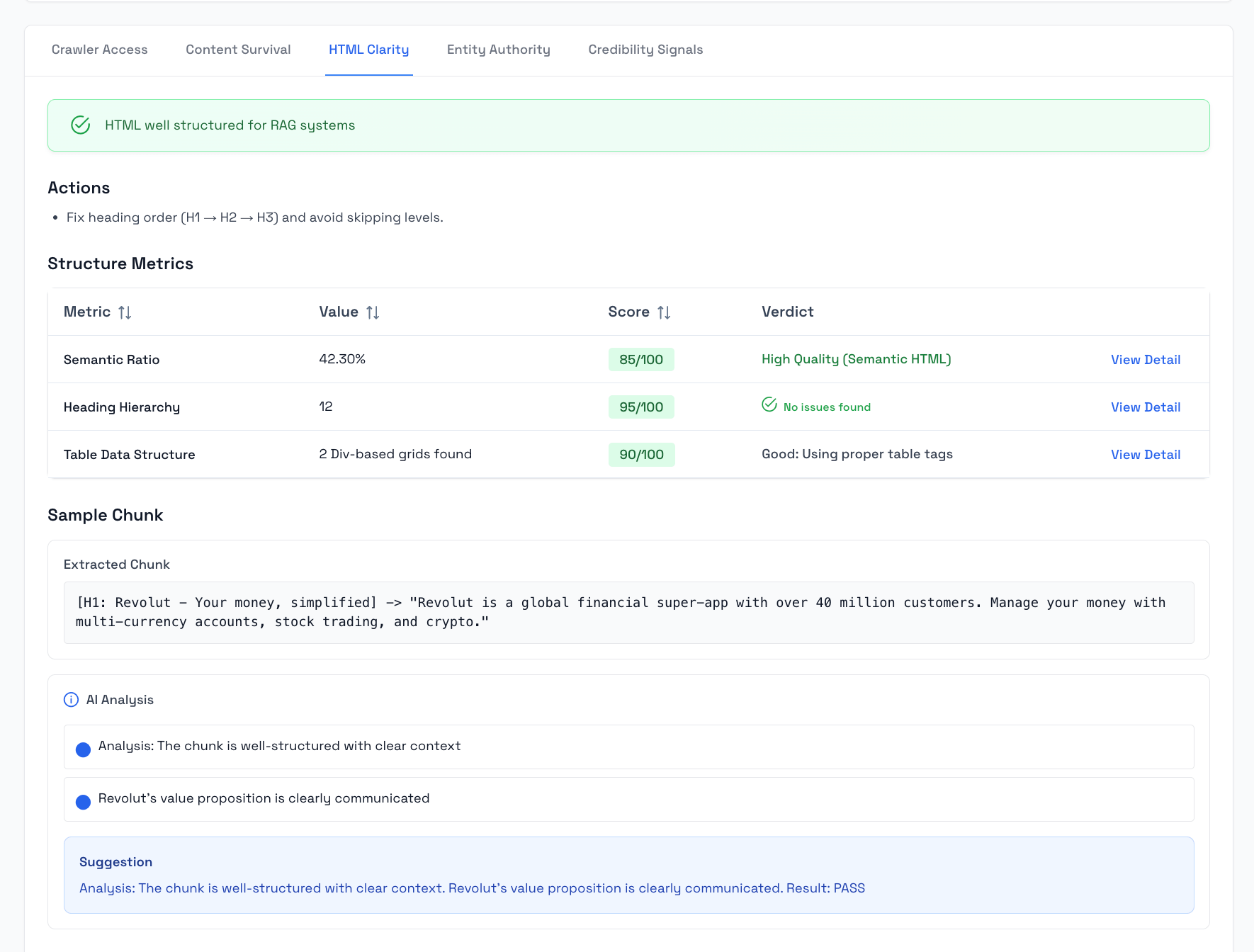Click the blue bullet beside the first analysis point
This screenshot has height=952, width=1254.
(83, 749)
